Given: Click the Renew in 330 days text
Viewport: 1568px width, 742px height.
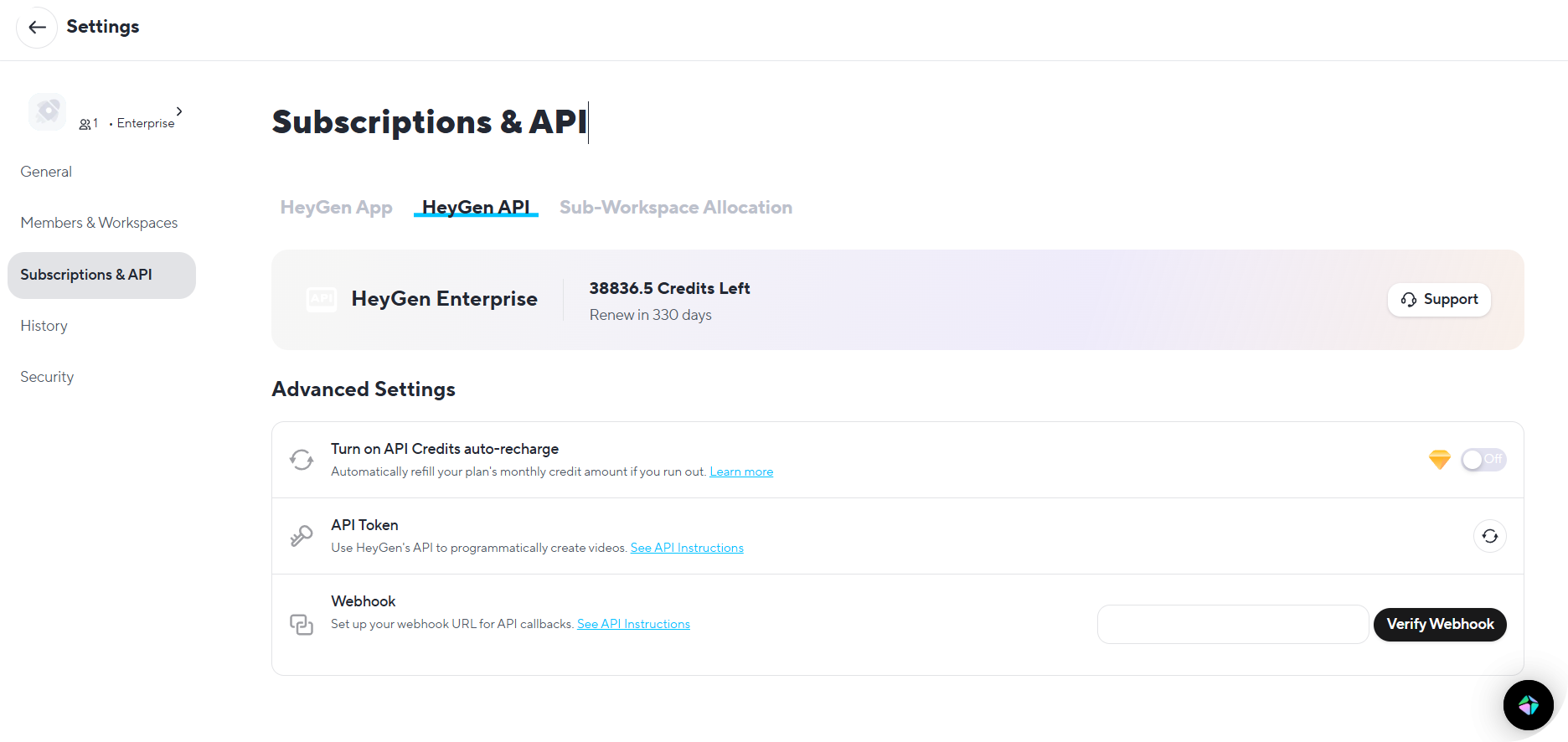Looking at the screenshot, I should pyautogui.click(x=650, y=315).
